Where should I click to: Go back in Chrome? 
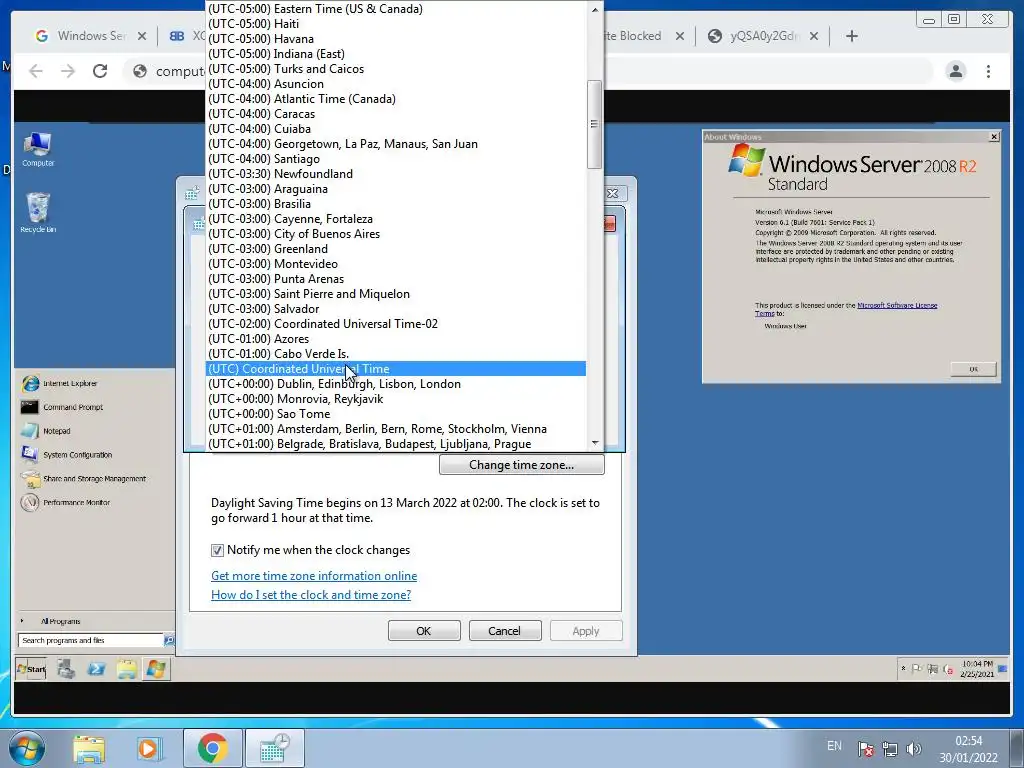(36, 71)
